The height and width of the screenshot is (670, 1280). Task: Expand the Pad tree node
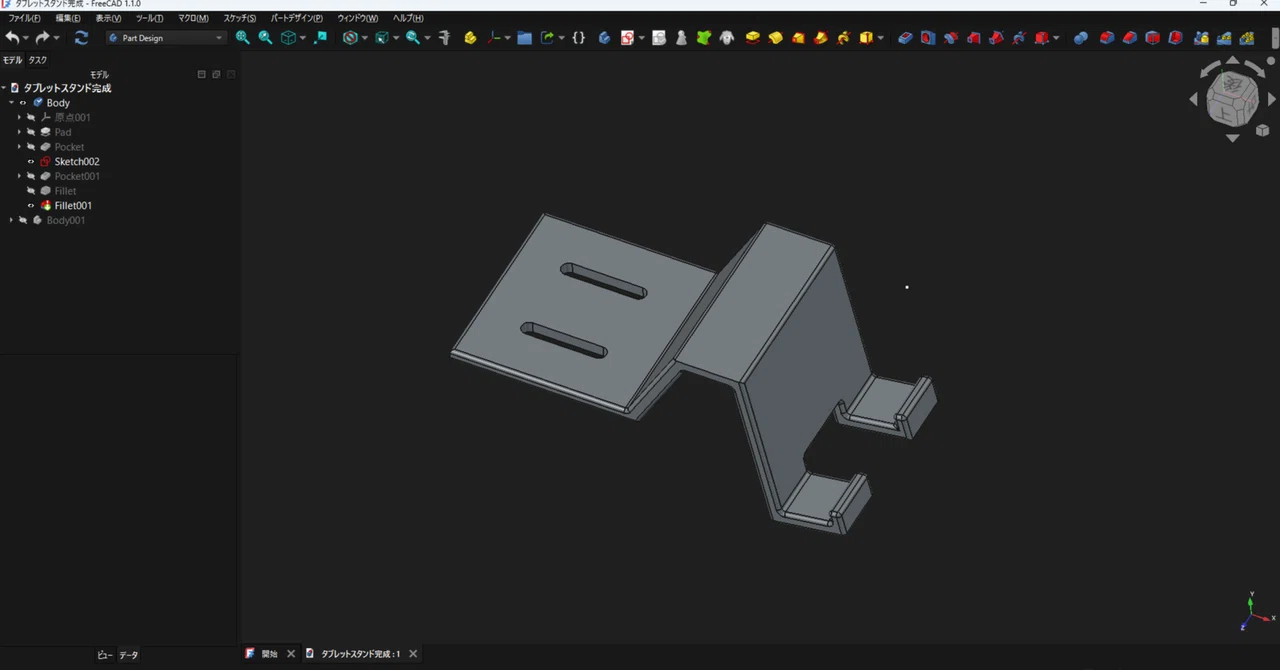[19, 132]
